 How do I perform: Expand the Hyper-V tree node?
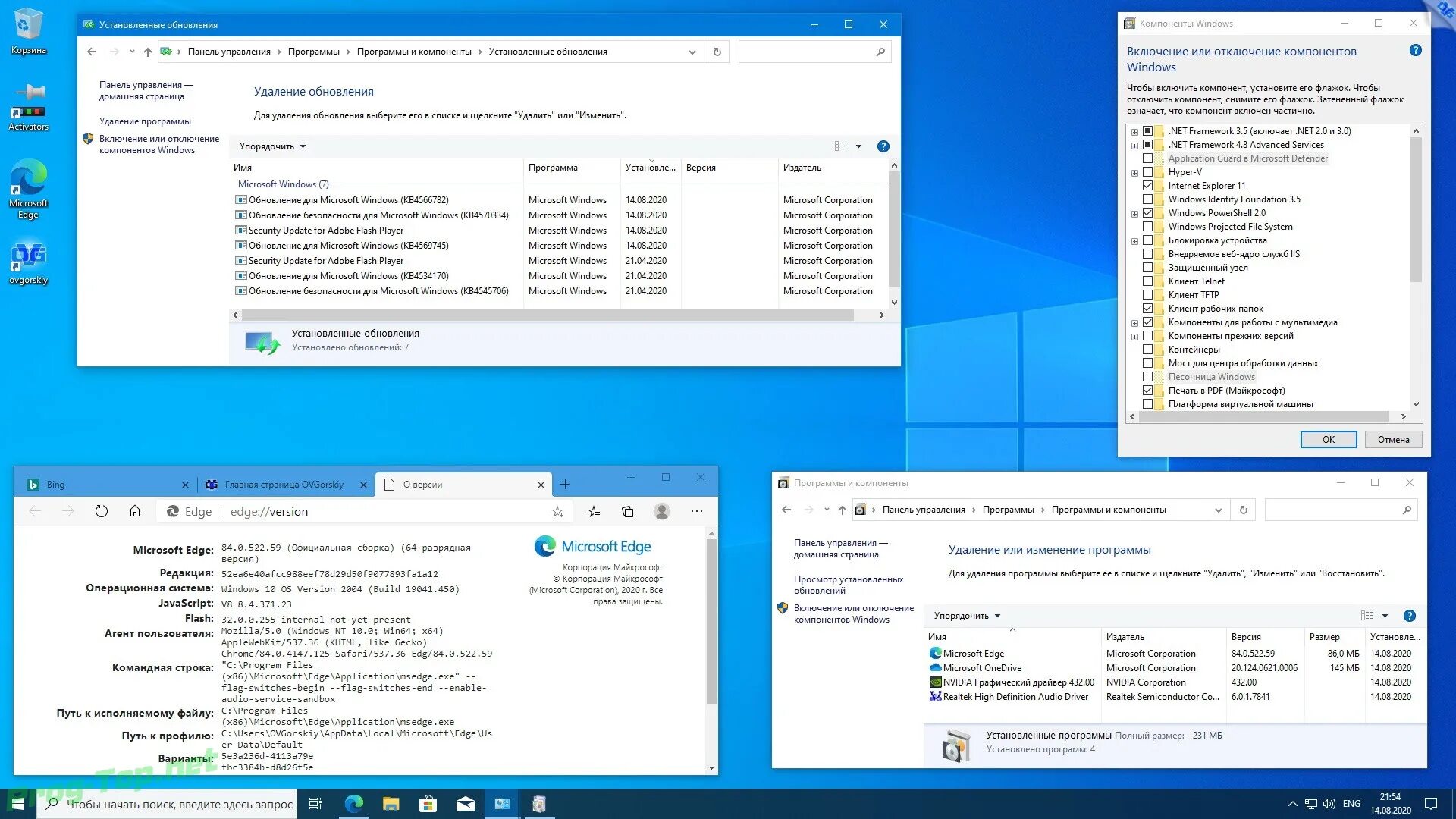[x=1134, y=173]
